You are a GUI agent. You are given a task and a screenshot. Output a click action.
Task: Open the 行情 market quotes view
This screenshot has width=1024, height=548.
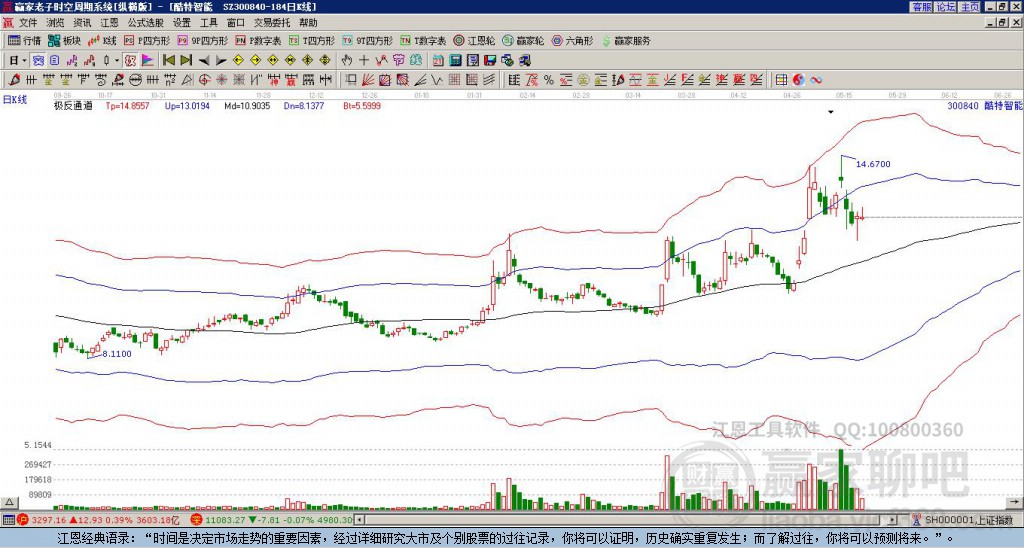(x=24, y=40)
